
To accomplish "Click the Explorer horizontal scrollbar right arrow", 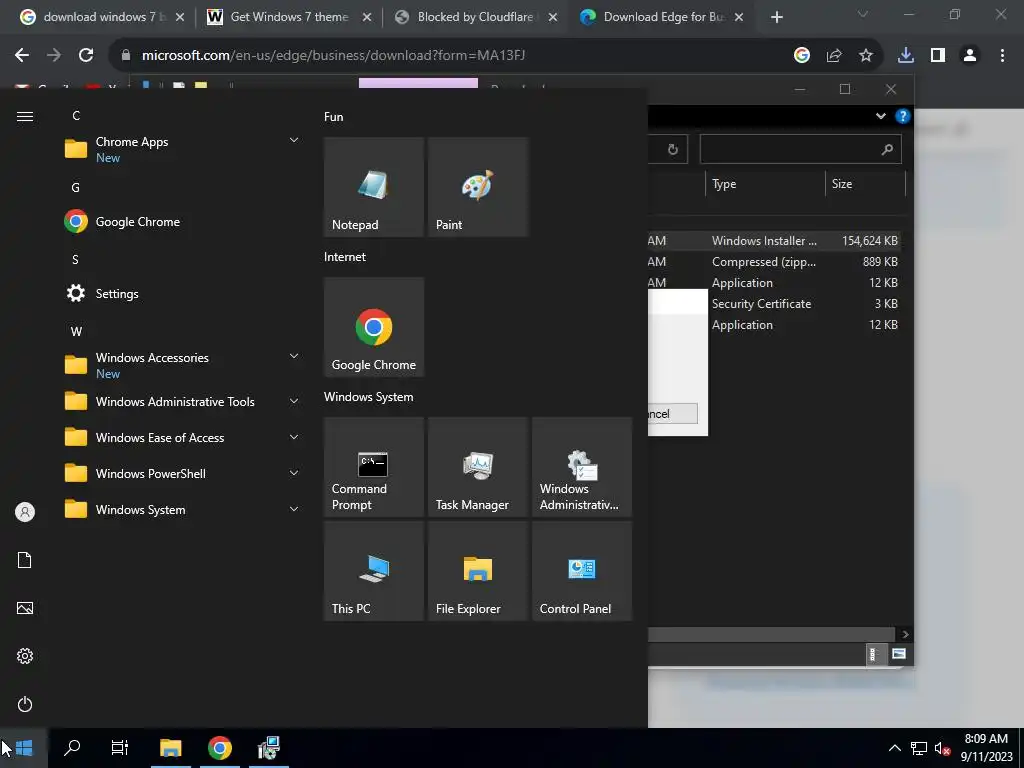I will pos(905,635).
